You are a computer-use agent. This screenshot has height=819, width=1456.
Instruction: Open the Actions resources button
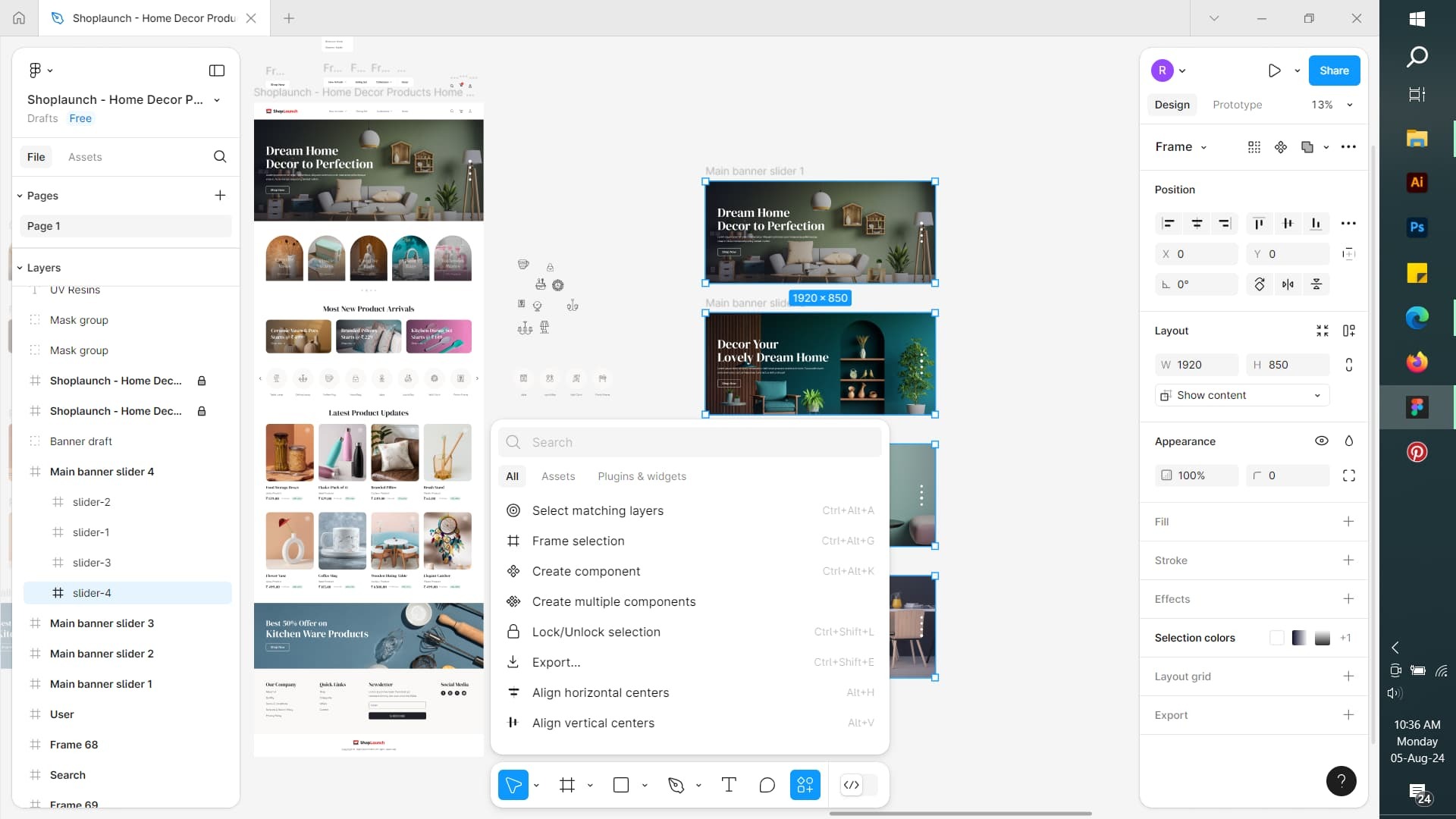[x=805, y=785]
